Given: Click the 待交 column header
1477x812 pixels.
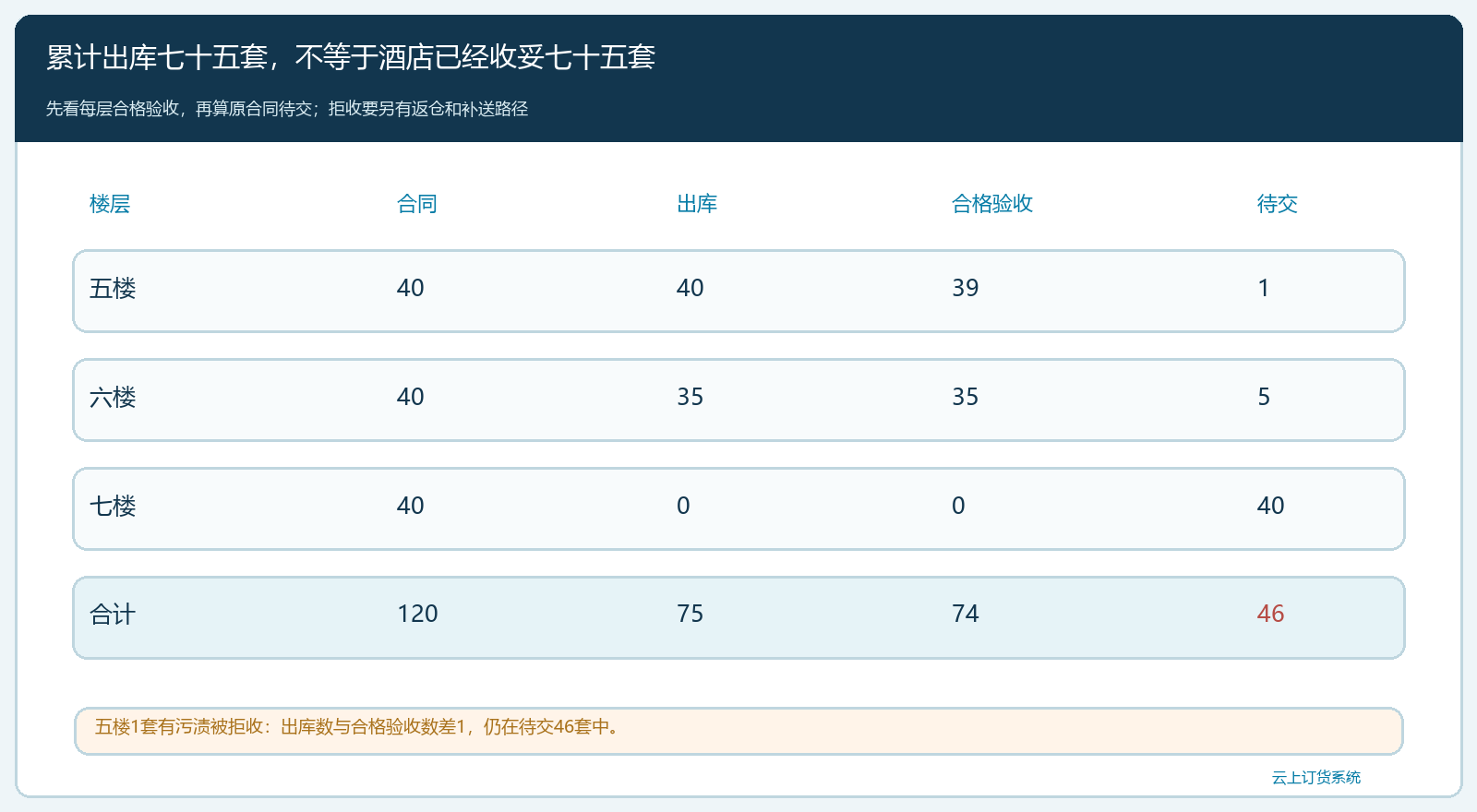Looking at the screenshot, I should 1278,204.
